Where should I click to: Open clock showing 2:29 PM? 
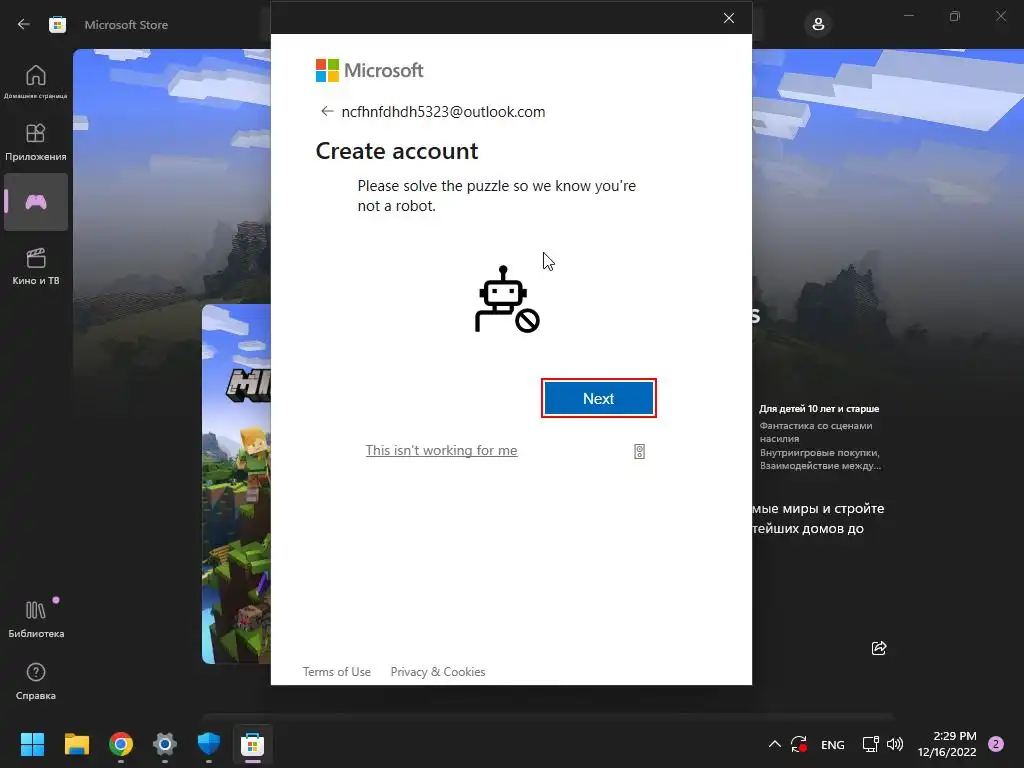click(947, 744)
